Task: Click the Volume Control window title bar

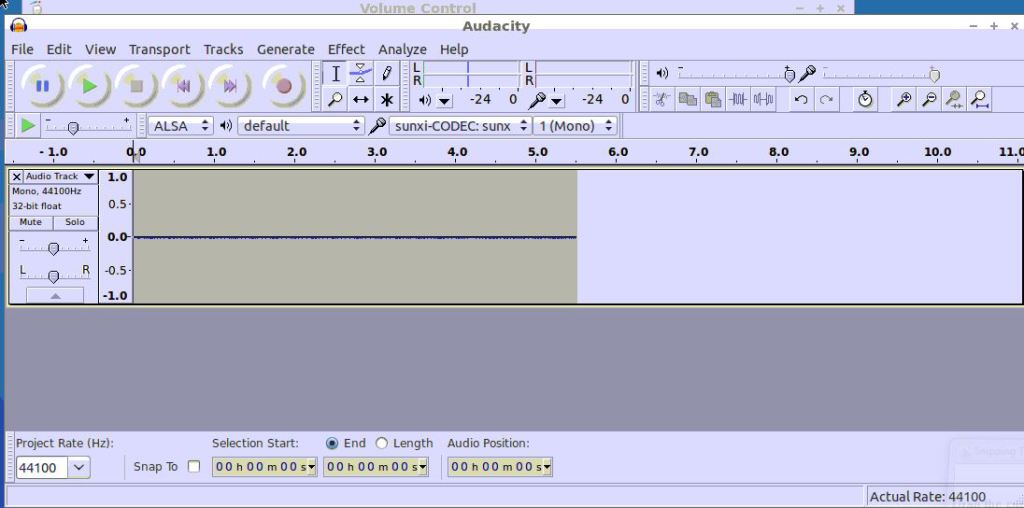Action: tap(418, 8)
